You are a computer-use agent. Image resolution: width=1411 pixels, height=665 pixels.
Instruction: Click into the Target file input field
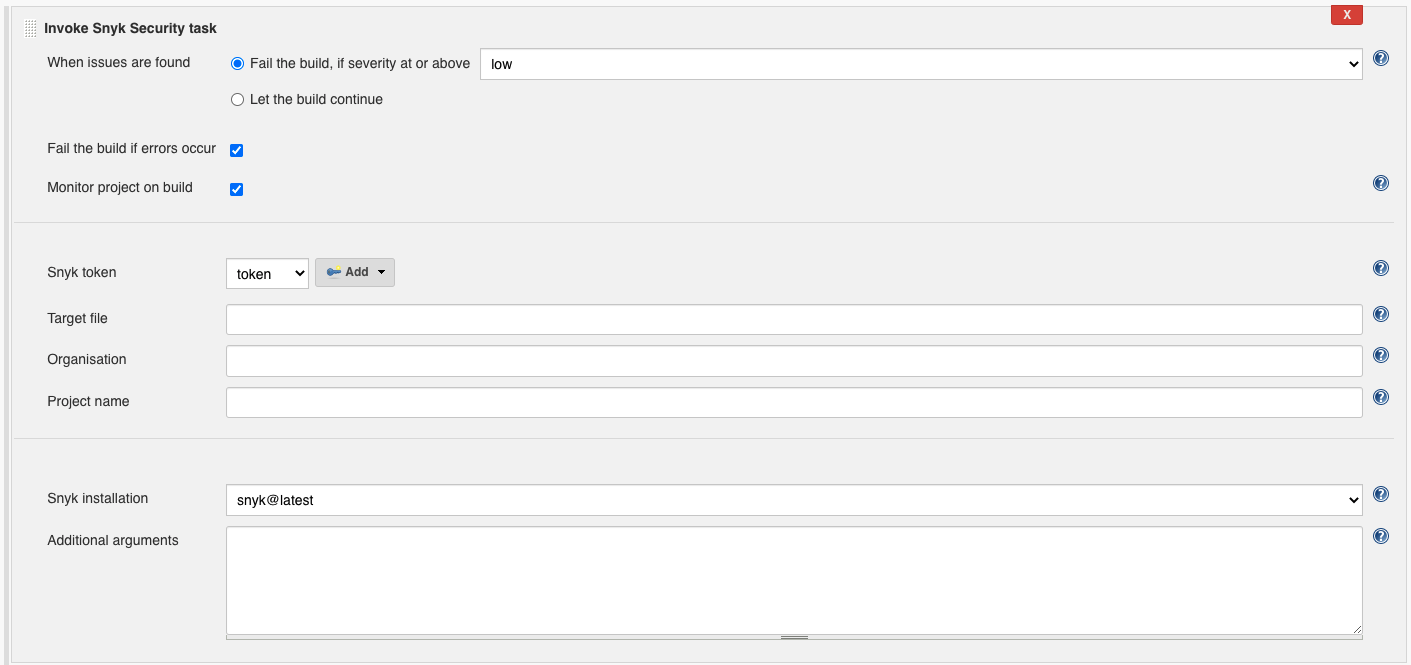click(794, 319)
